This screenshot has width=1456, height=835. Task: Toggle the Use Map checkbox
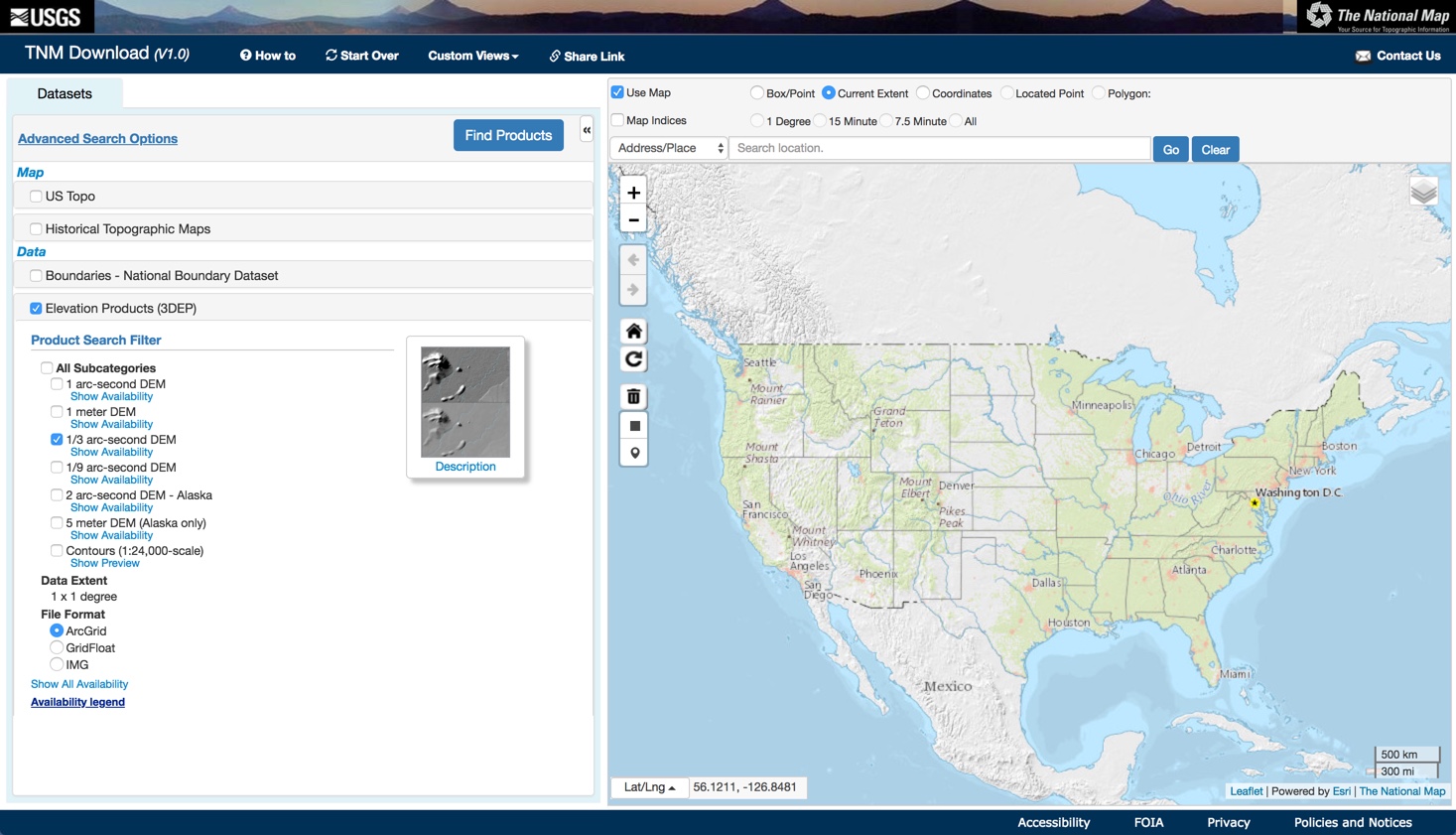[617, 92]
